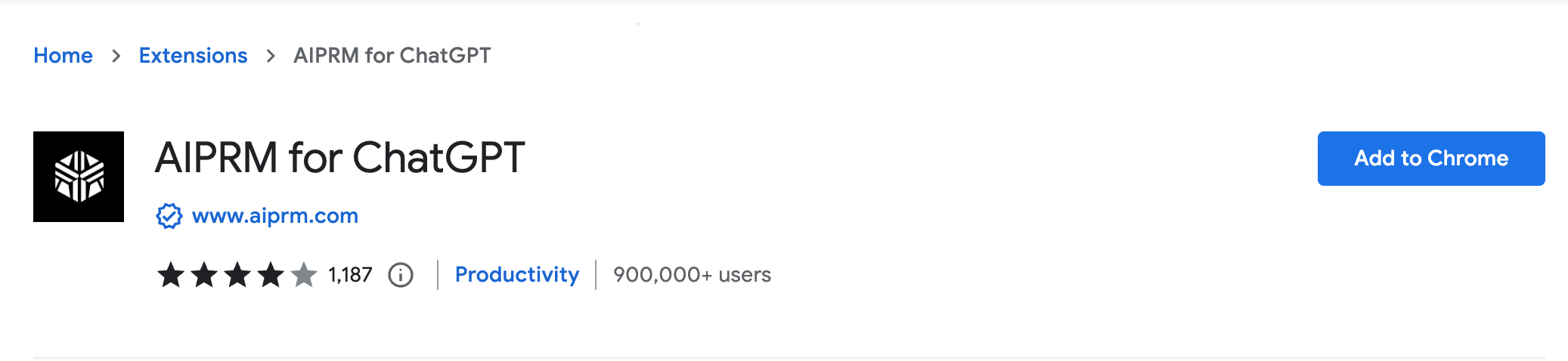Click the 900,000+ users text

coord(692,275)
